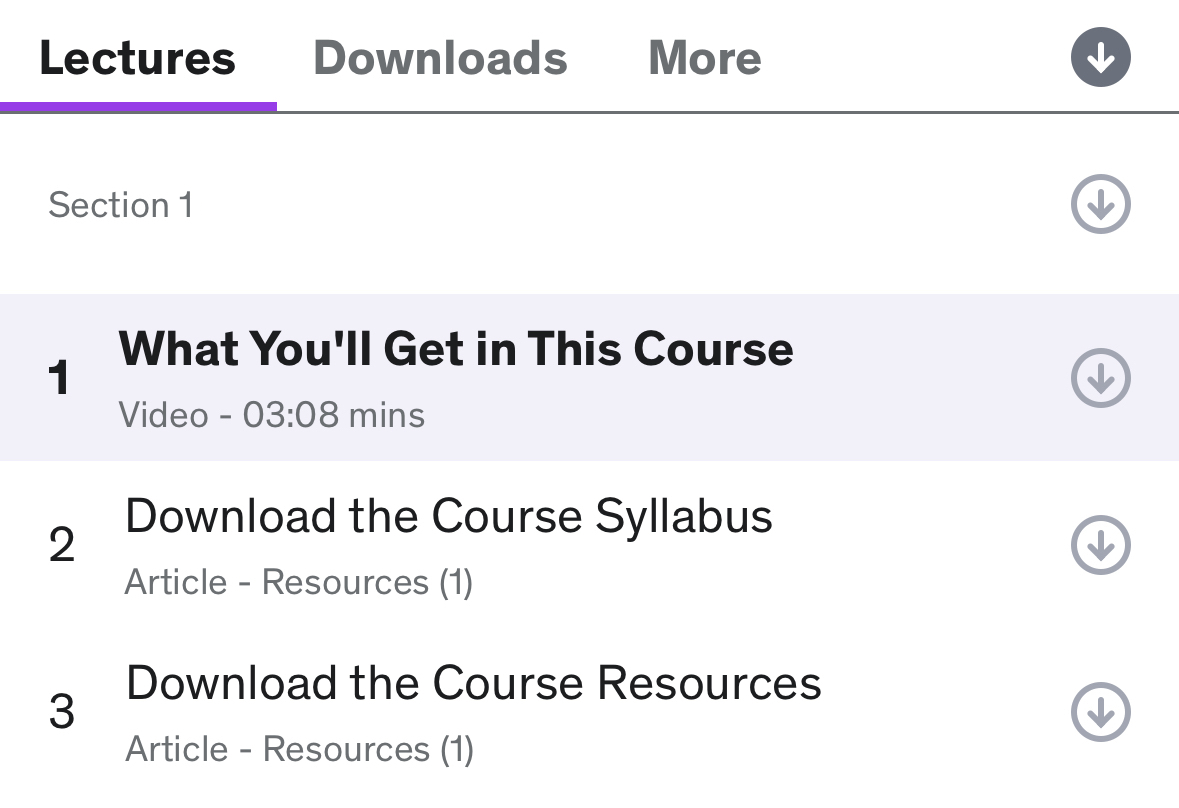Click "Article - Resources (1)" under Course Resources
This screenshot has width=1179, height=808.
[x=298, y=749]
